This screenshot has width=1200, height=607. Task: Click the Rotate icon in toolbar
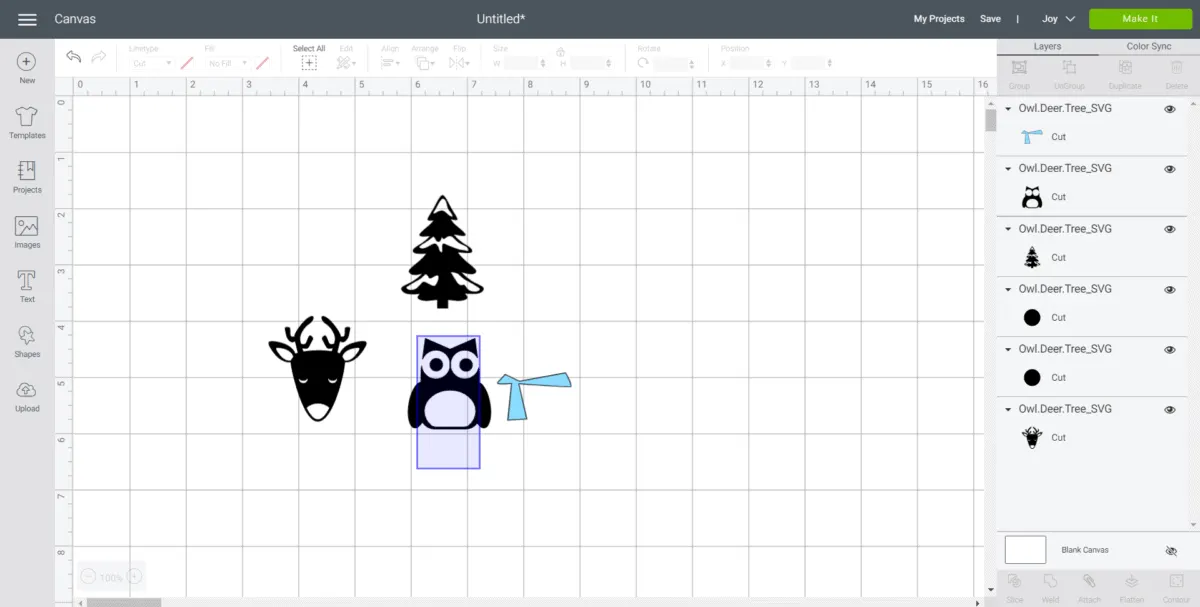[643, 63]
